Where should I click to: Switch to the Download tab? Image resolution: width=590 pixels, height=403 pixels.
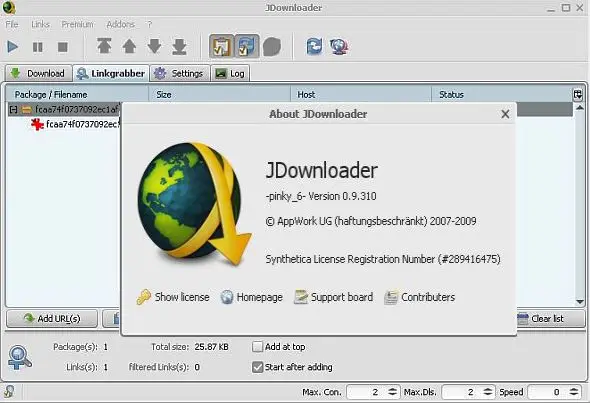coord(38,73)
